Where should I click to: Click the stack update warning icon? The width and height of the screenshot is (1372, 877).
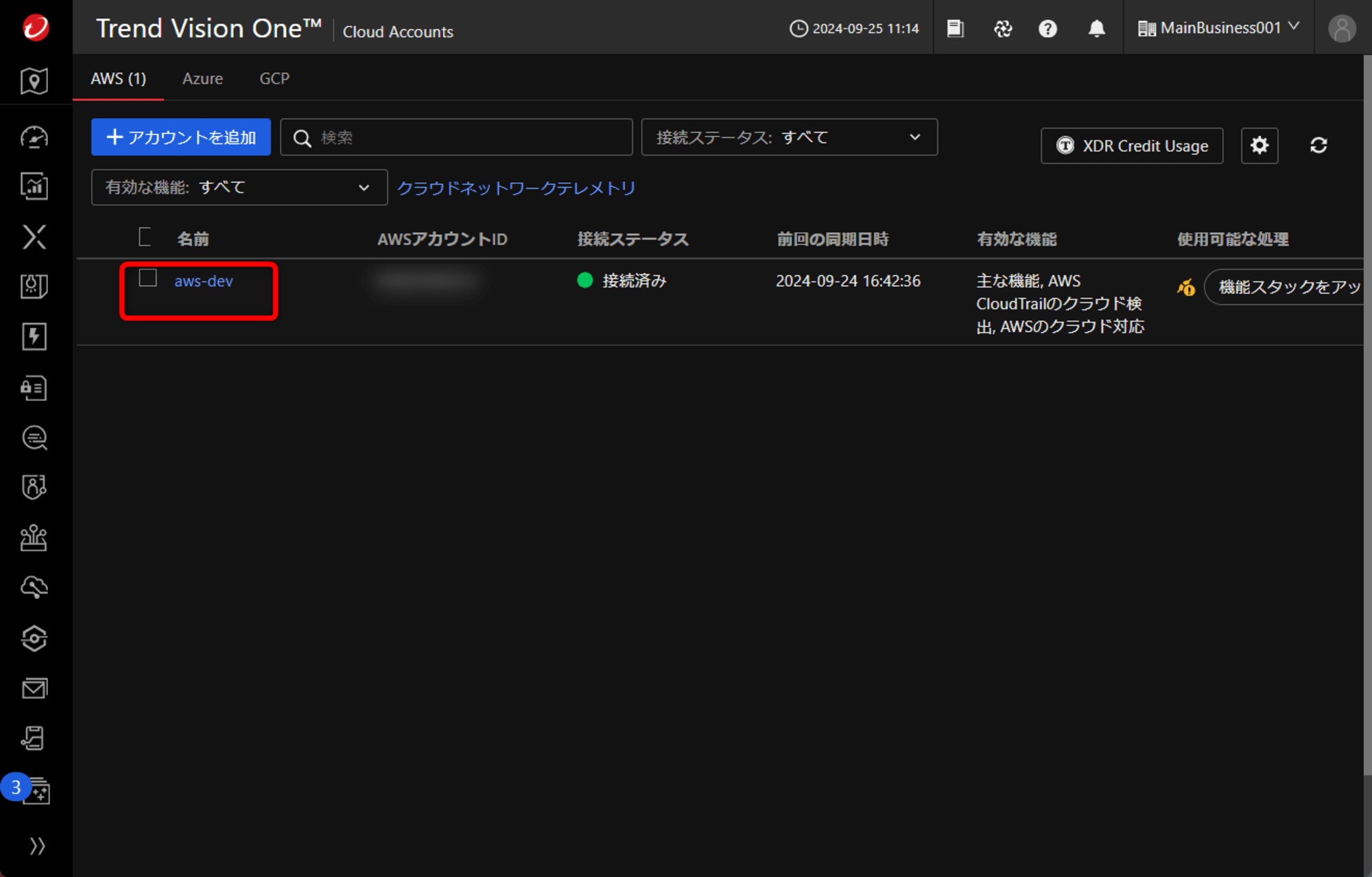[x=1186, y=287]
